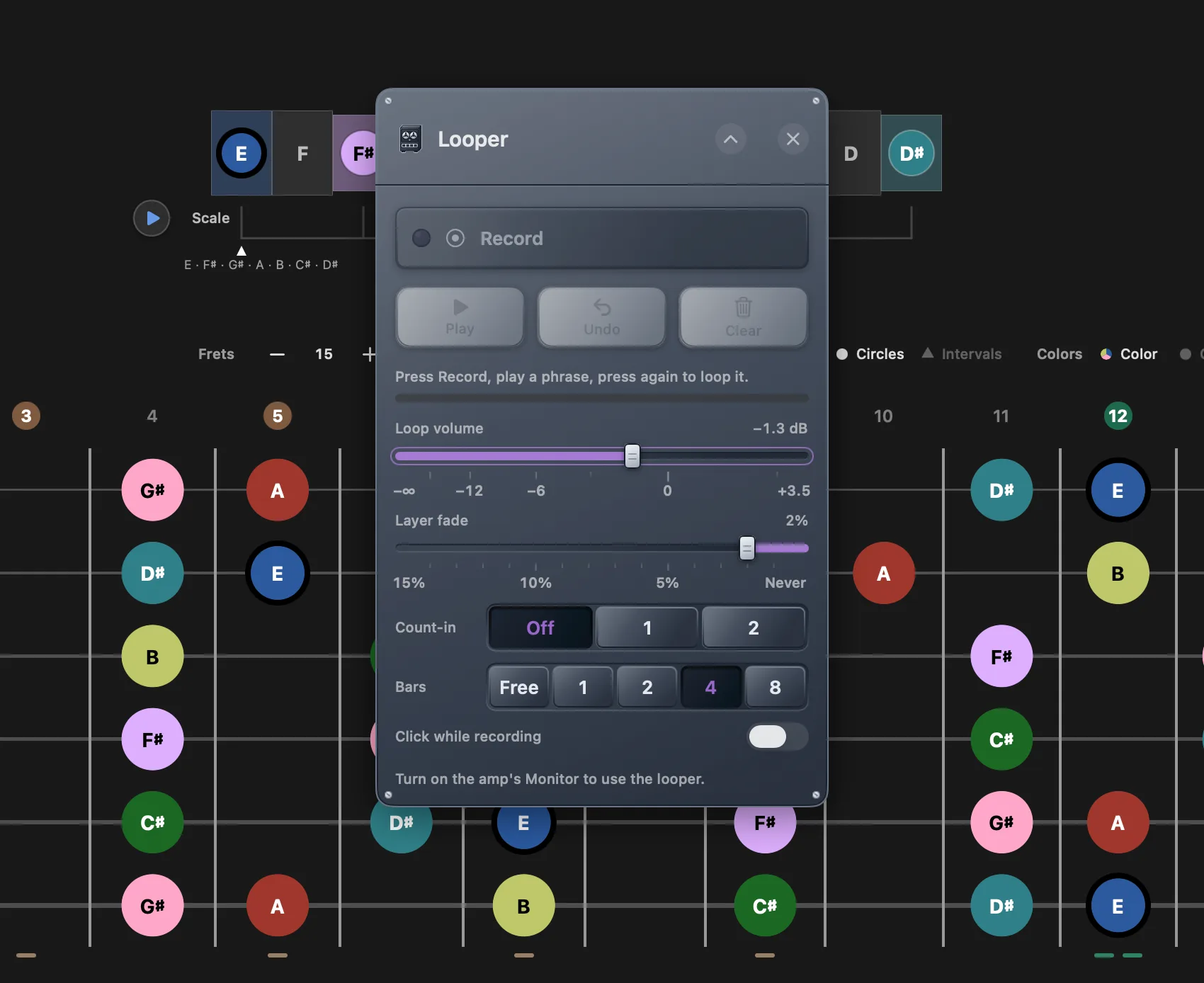The width and height of the screenshot is (1204, 983).
Task: Select 1 bar under Bars
Action: [583, 687]
